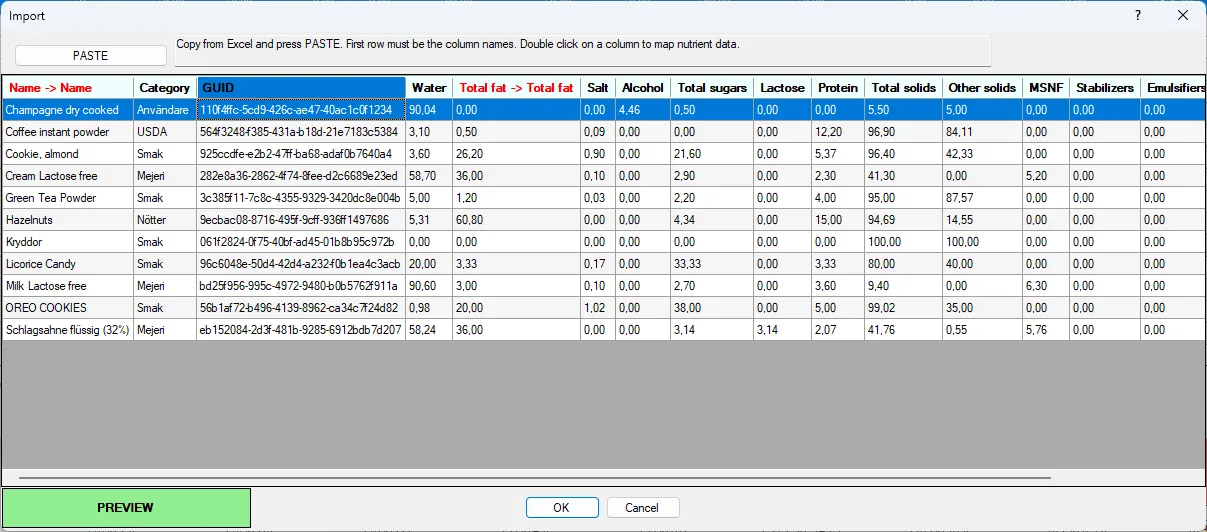The image size is (1207, 532).
Task: Select the Coffee instant powder cell
Action: [67, 132]
